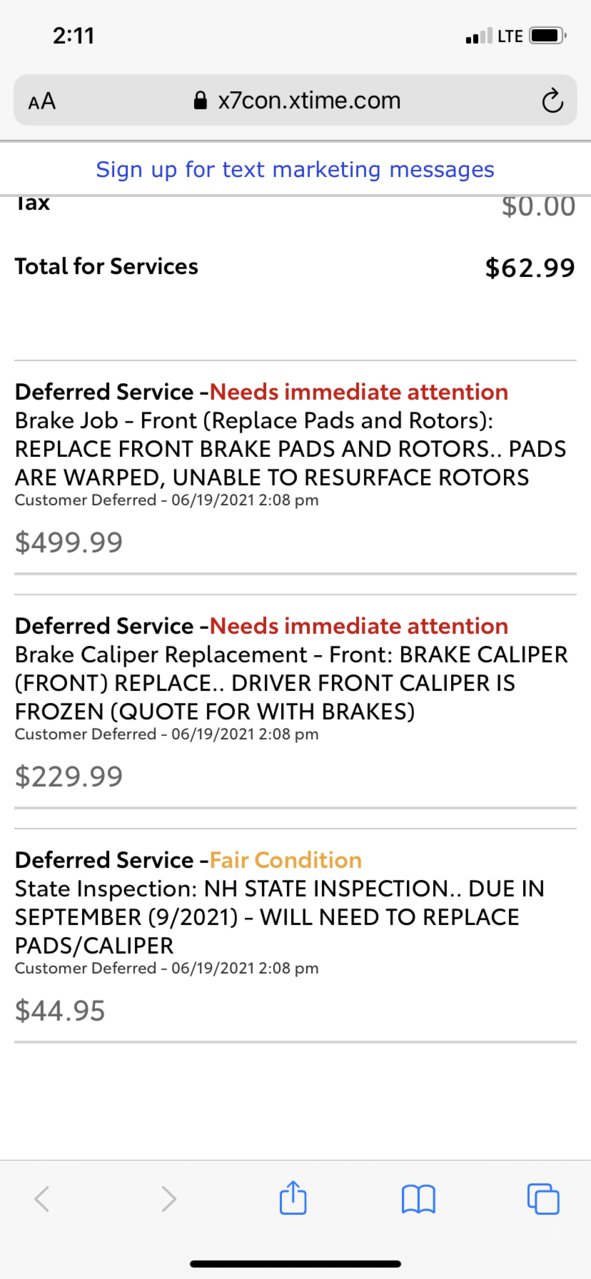This screenshot has height=1279, width=591.
Task: Select the Brake Caliper Replacement deferred service
Action: coord(295,701)
